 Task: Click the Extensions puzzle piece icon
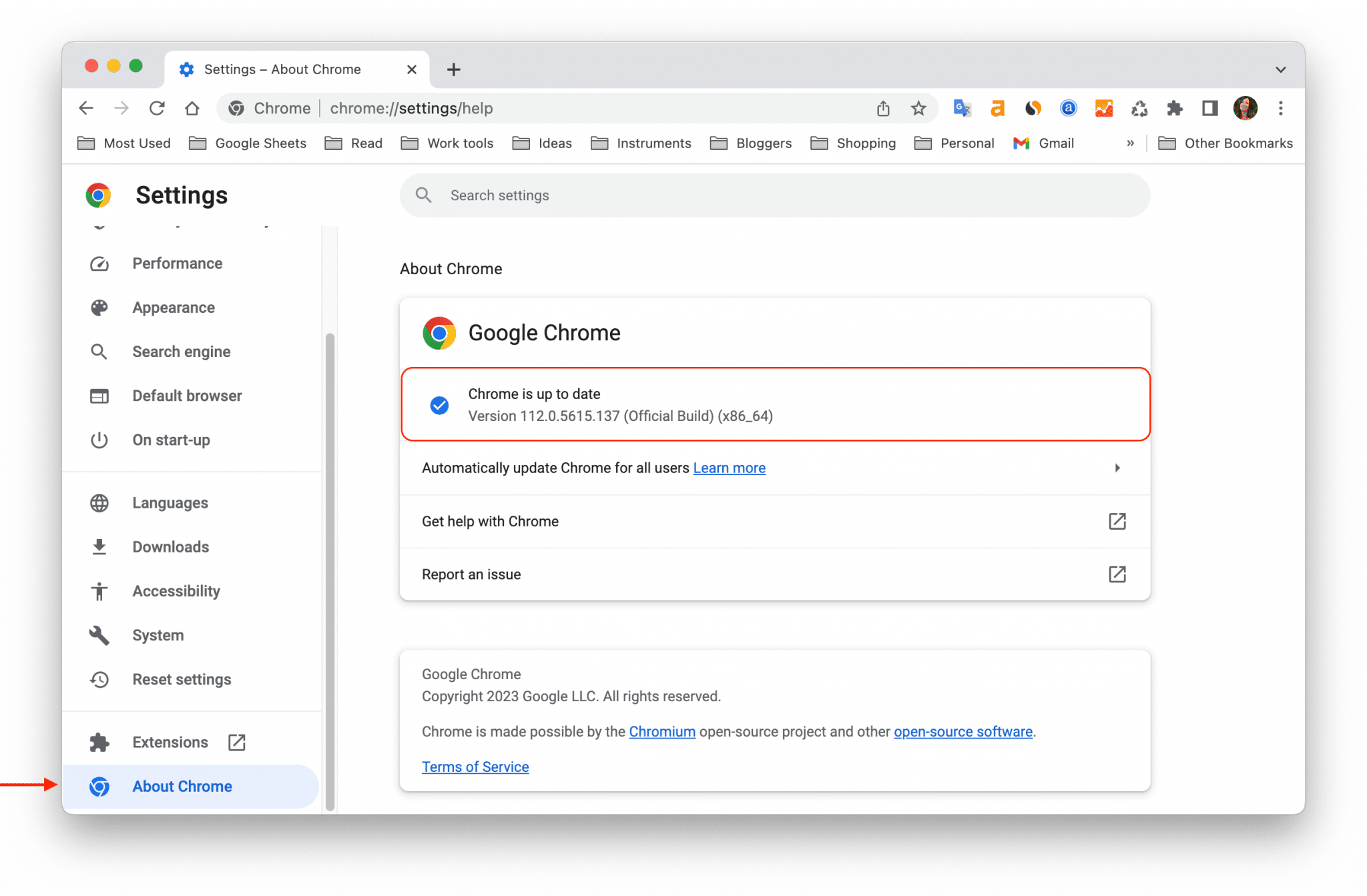coord(1175,108)
